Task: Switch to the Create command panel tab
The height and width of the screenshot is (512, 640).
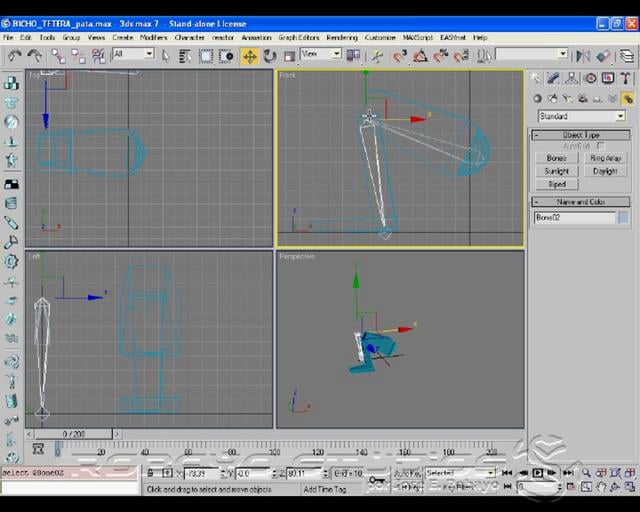Action: tap(536, 78)
